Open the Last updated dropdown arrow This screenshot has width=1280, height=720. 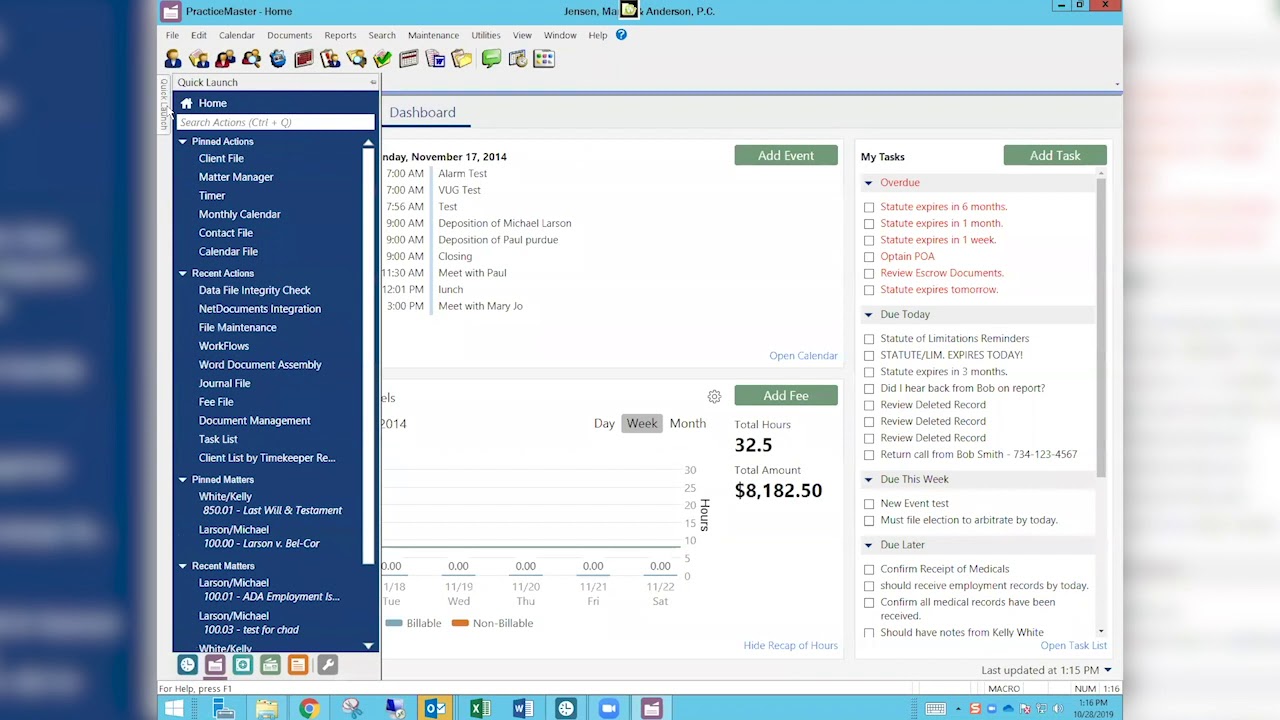pos(1107,670)
